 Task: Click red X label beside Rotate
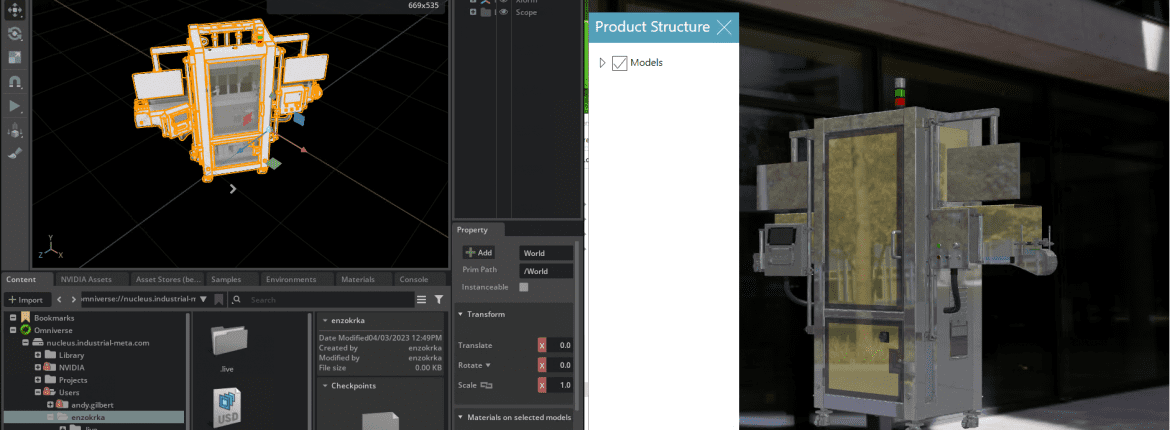(x=542, y=365)
